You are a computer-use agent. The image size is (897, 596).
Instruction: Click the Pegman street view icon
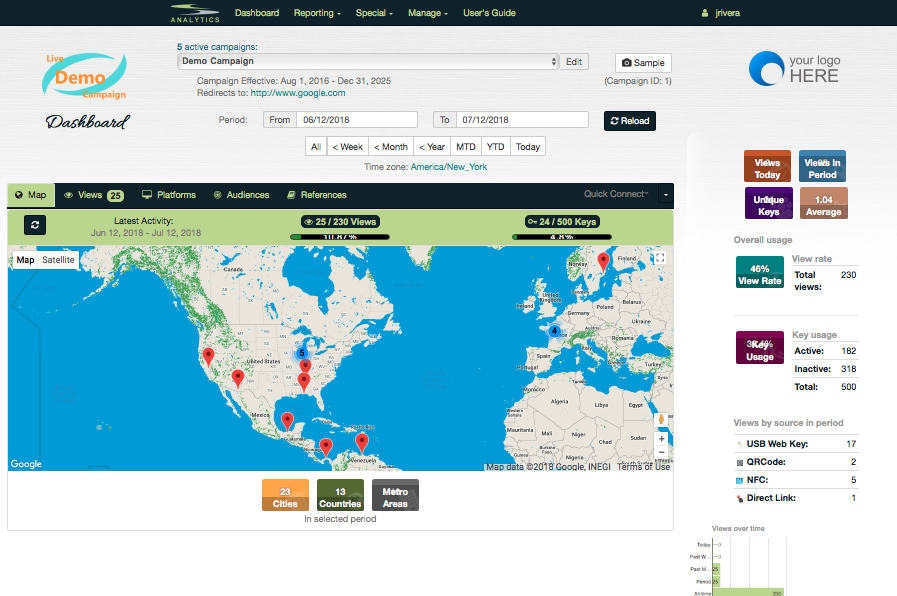[661, 418]
